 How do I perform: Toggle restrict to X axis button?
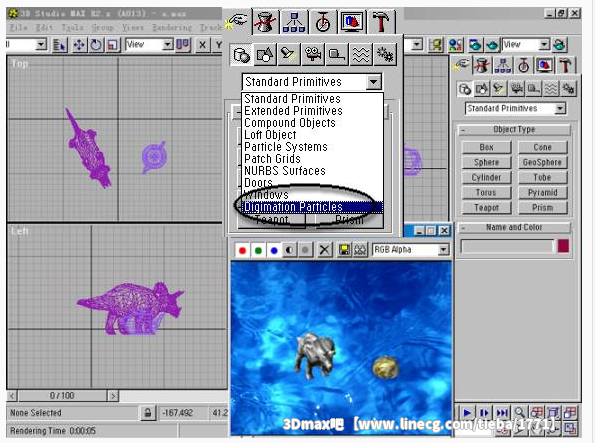[203, 45]
